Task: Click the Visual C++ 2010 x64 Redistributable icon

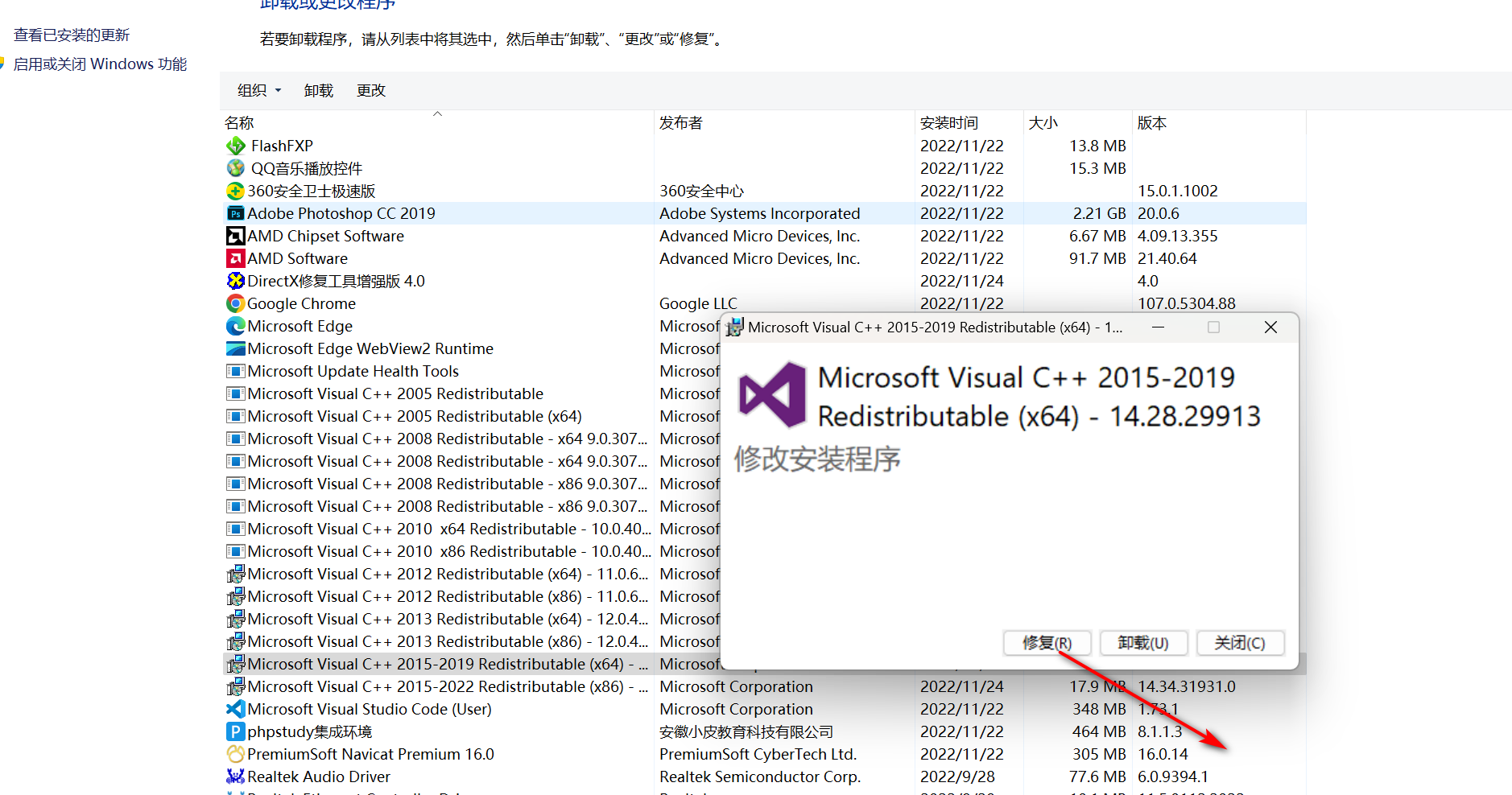Action: (235, 529)
